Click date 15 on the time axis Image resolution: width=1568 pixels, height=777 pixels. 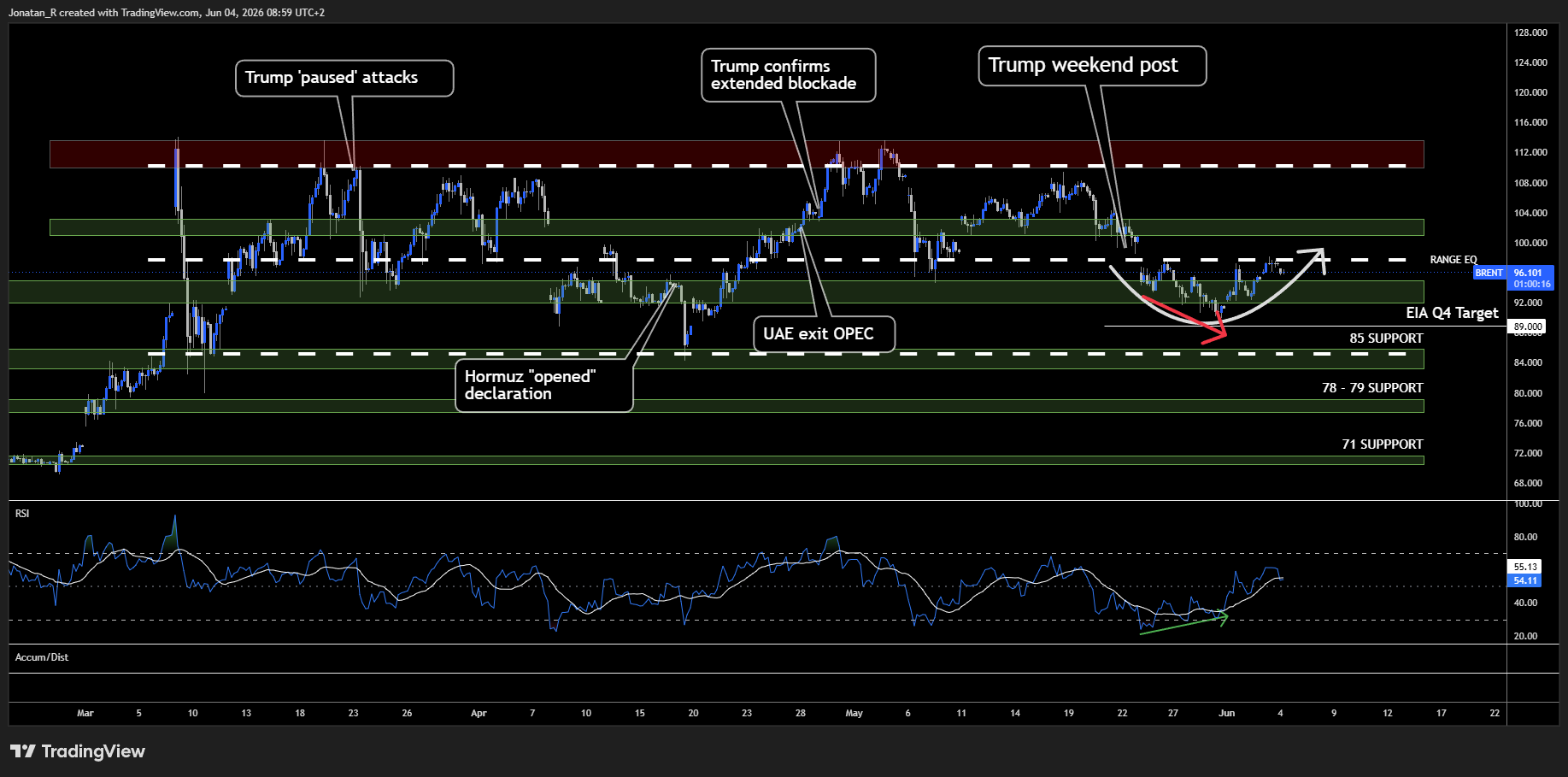click(x=640, y=713)
